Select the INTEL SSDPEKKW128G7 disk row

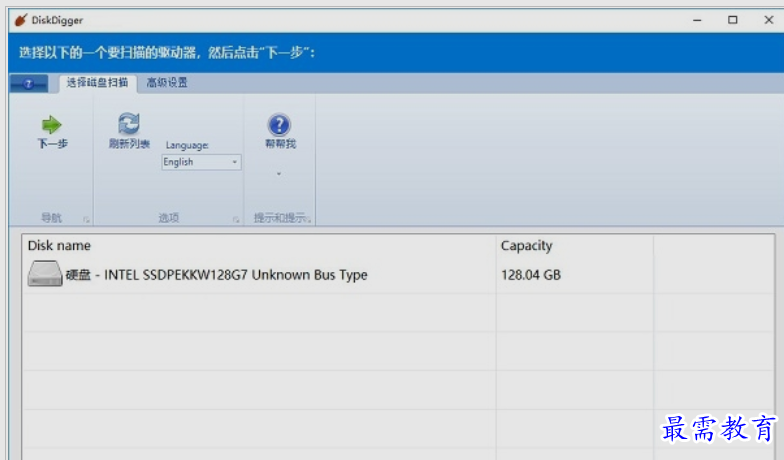pyautogui.click(x=398, y=274)
